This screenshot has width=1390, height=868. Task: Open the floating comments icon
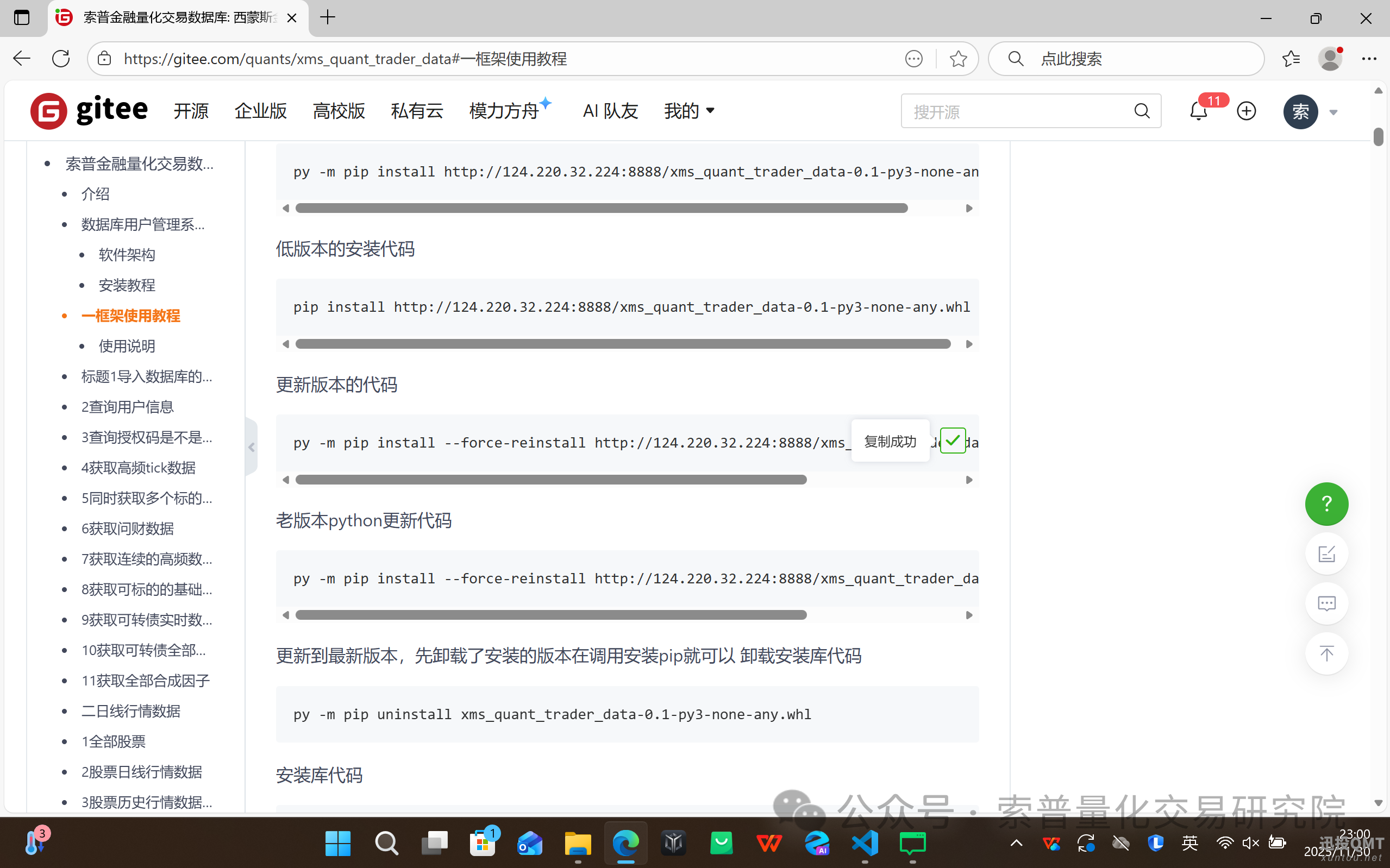point(1326,603)
